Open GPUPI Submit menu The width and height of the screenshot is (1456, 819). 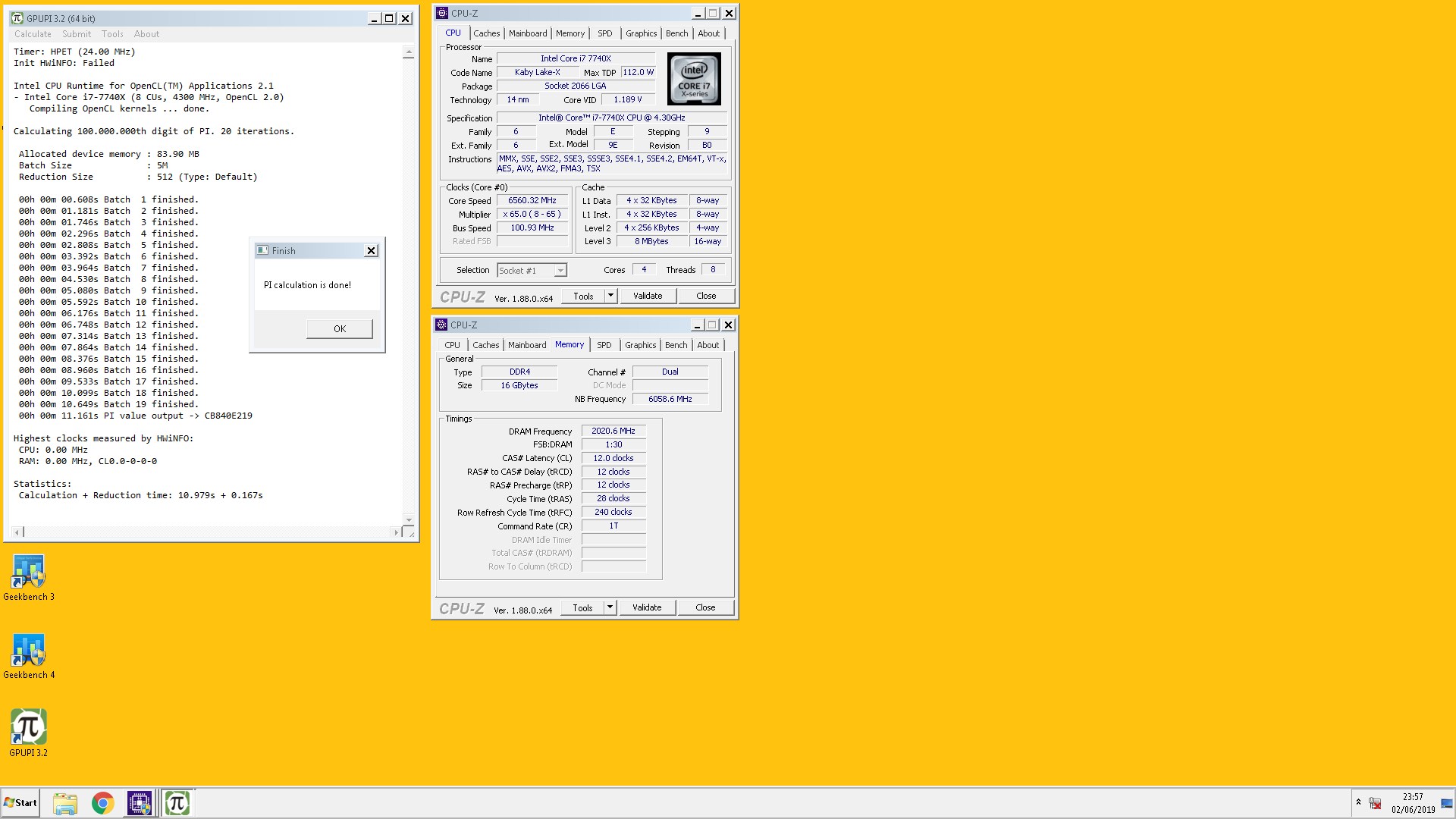pos(77,34)
